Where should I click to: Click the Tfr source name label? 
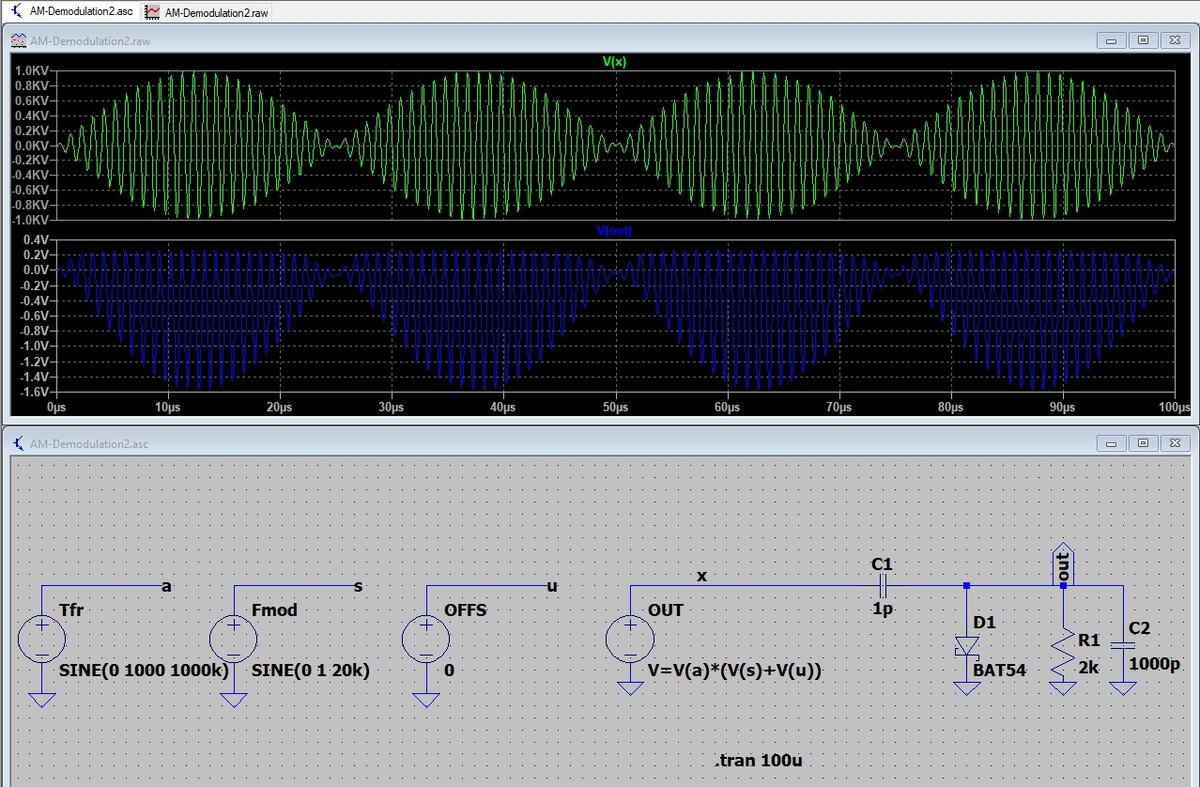click(x=72, y=609)
